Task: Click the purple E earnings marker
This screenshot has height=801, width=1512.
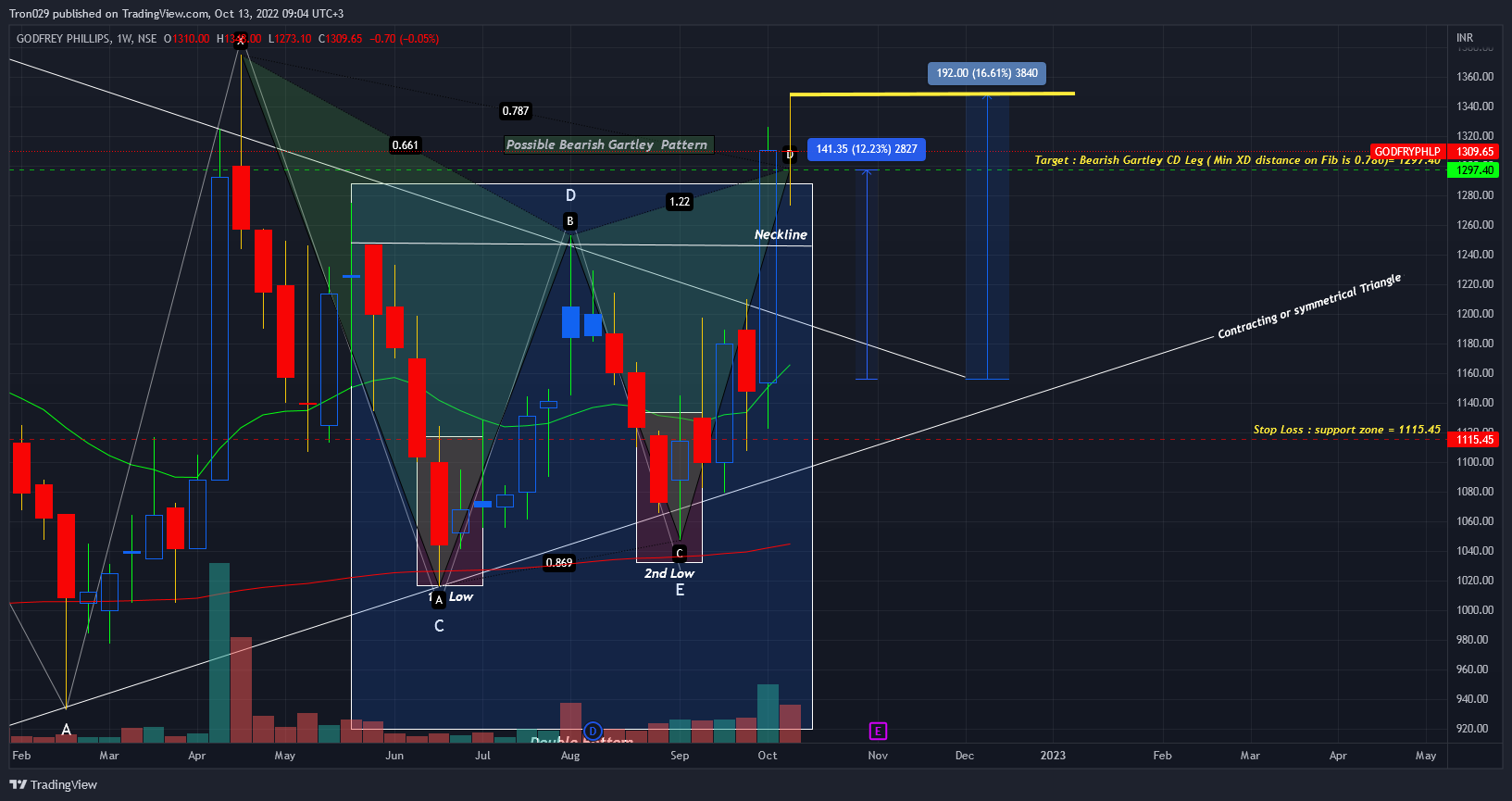Action: [878, 732]
